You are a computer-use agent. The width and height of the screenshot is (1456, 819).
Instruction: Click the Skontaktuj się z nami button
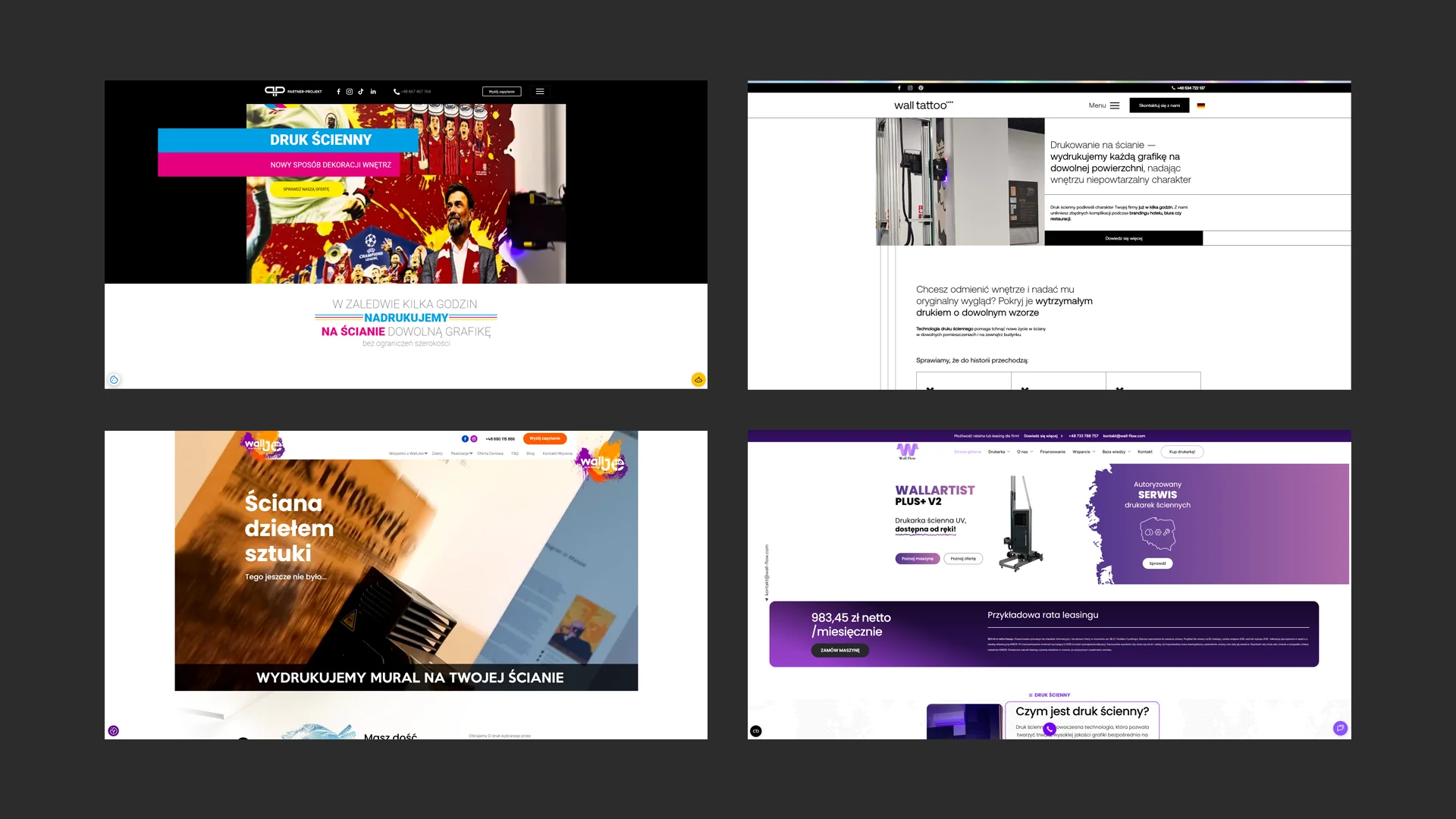[x=1159, y=106]
